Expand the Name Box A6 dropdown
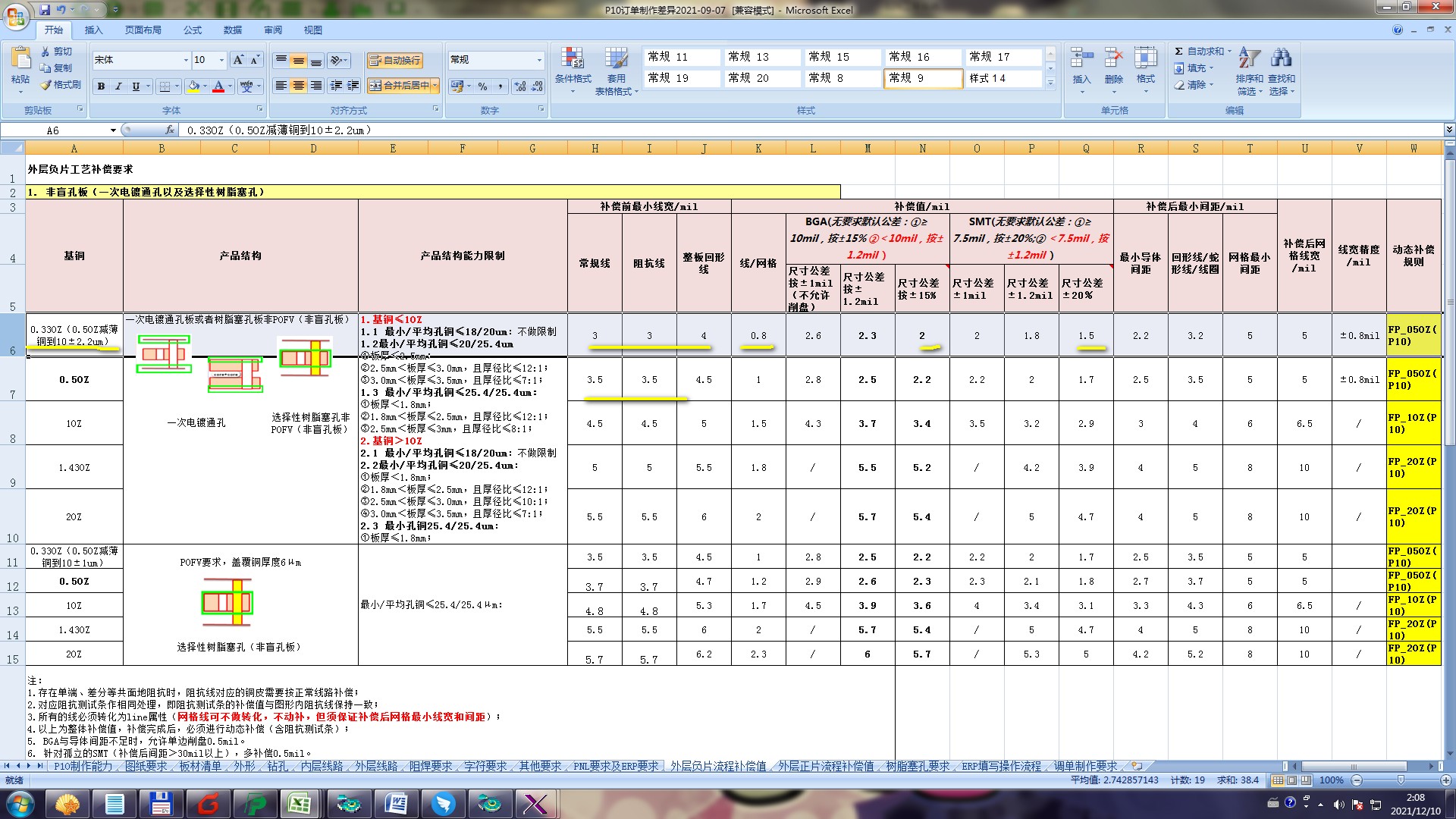The height and width of the screenshot is (819, 1456). (113, 130)
